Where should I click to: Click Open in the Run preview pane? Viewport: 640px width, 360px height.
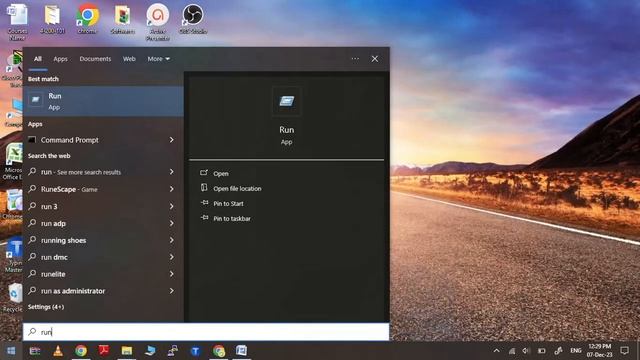(x=220, y=173)
